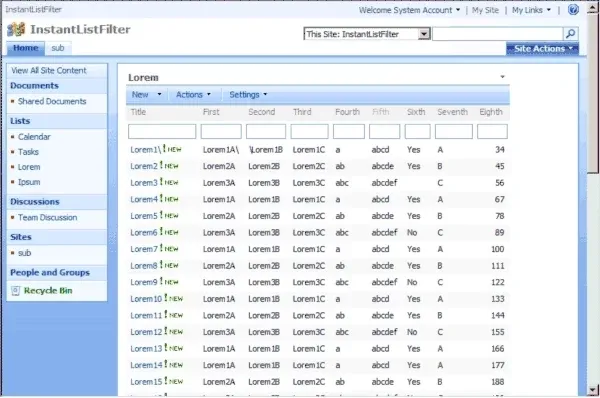Screen dimensions: 600x398
Task: Open the Recycle Bin icon
Action: [15, 291]
